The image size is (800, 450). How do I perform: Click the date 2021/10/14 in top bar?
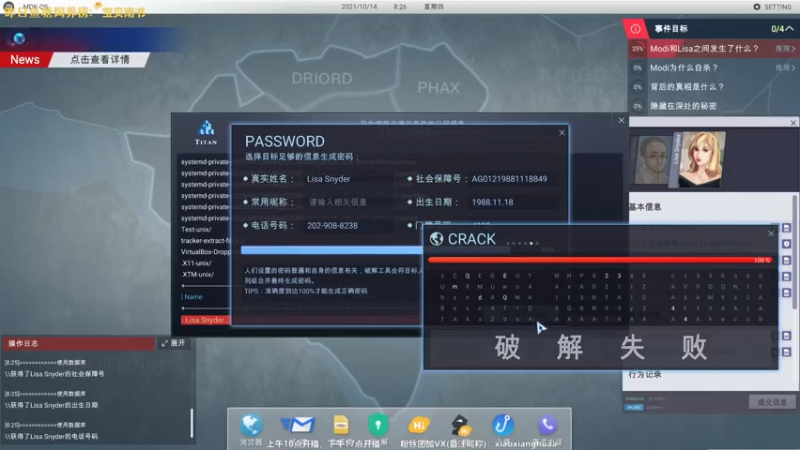click(x=359, y=7)
